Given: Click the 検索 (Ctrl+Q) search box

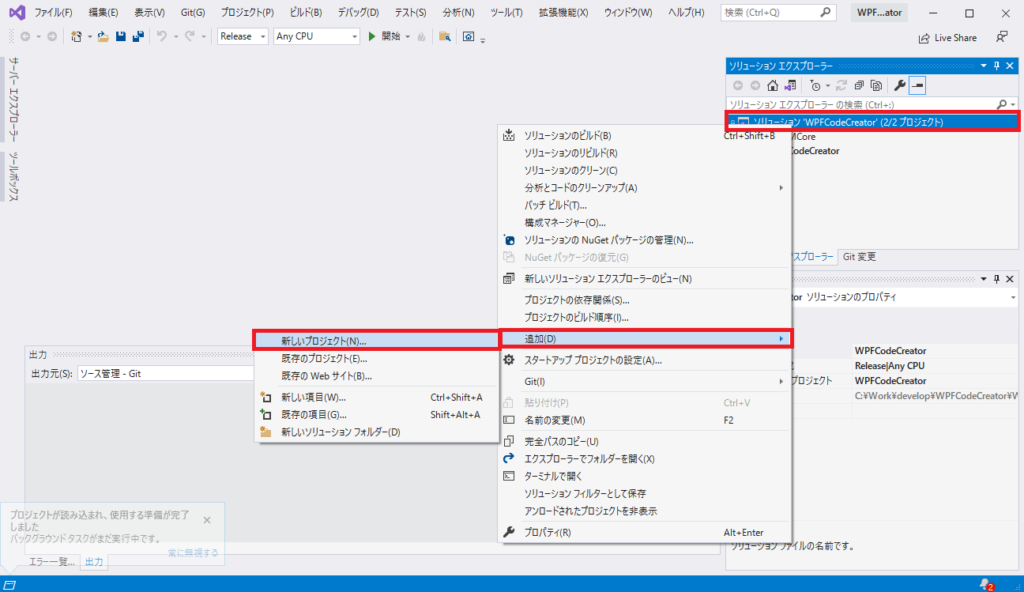Looking at the screenshot, I should point(778,12).
